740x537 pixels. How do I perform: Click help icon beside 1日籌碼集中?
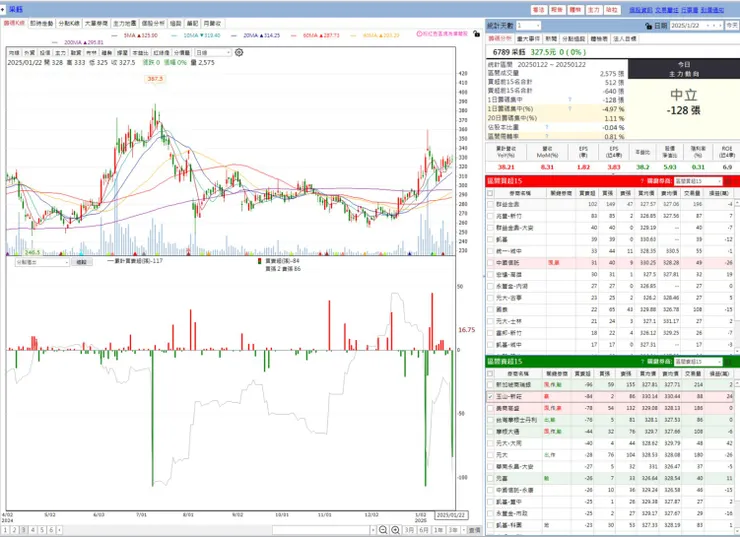(570, 100)
